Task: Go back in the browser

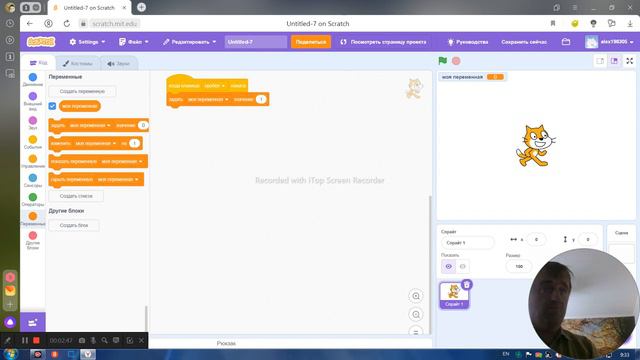Action: [x=30, y=24]
